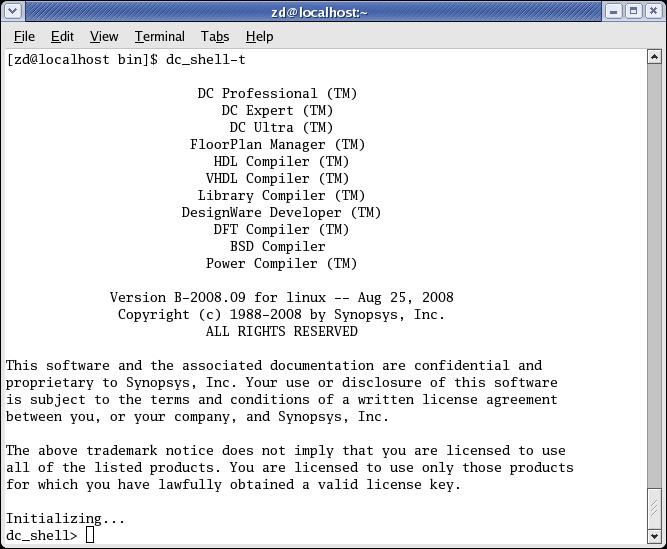Viewport: 667px width, 549px height.
Task: Click the 'BSD Compiler' line
Action: point(277,247)
